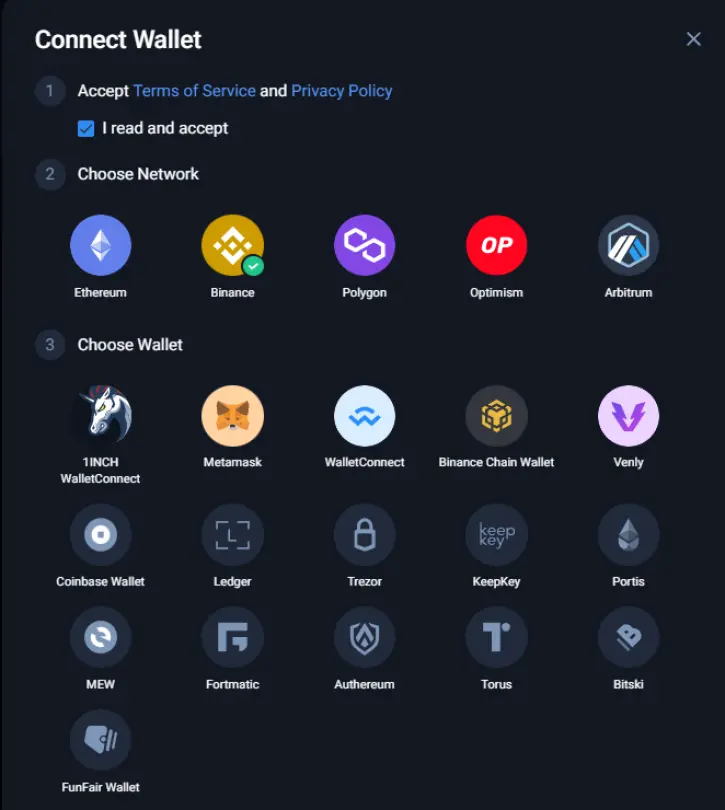Image resolution: width=725 pixels, height=810 pixels.
Task: Choose the Polygon network
Action: coord(364,245)
